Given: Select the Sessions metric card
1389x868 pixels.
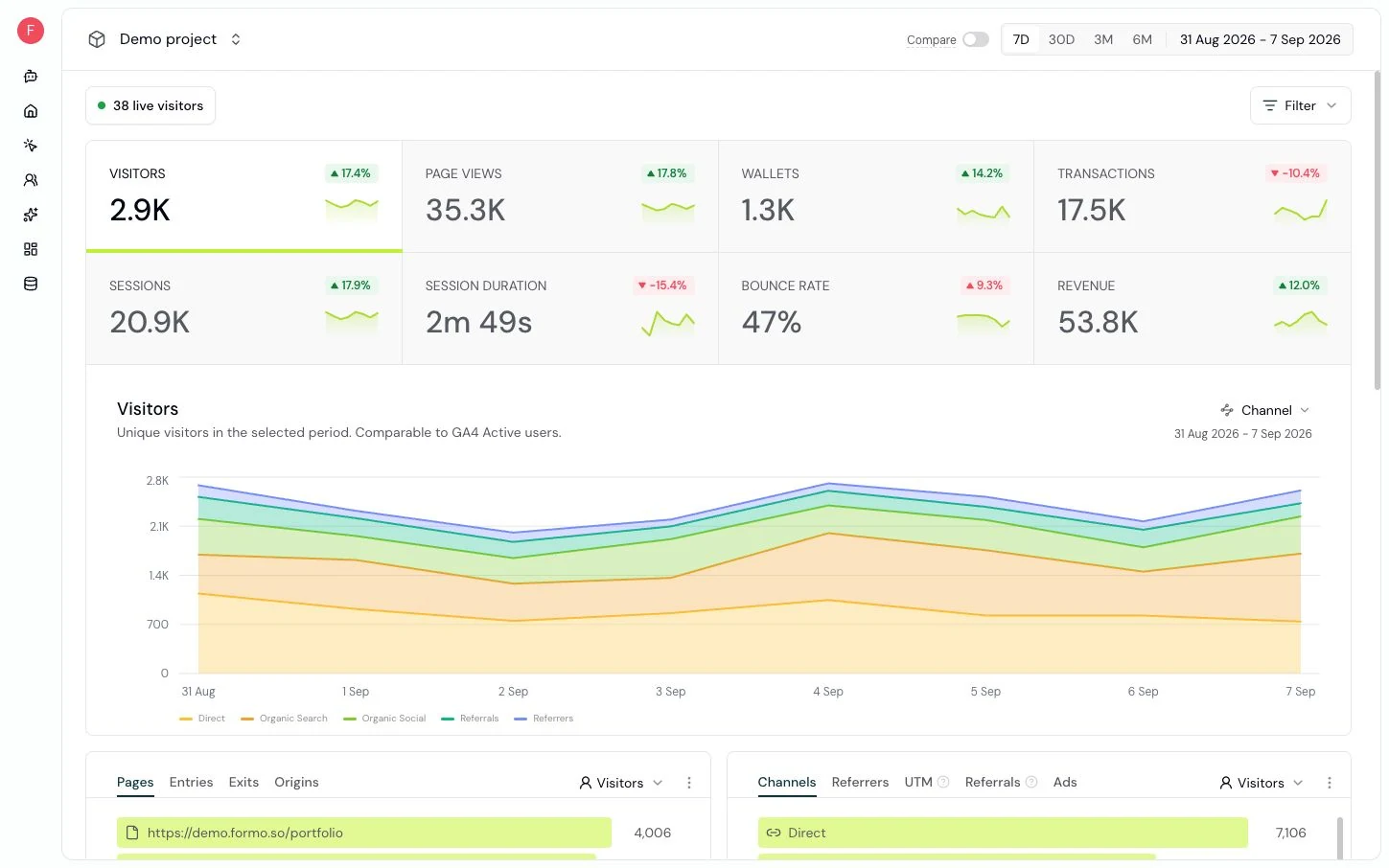Looking at the screenshot, I should click(243, 308).
